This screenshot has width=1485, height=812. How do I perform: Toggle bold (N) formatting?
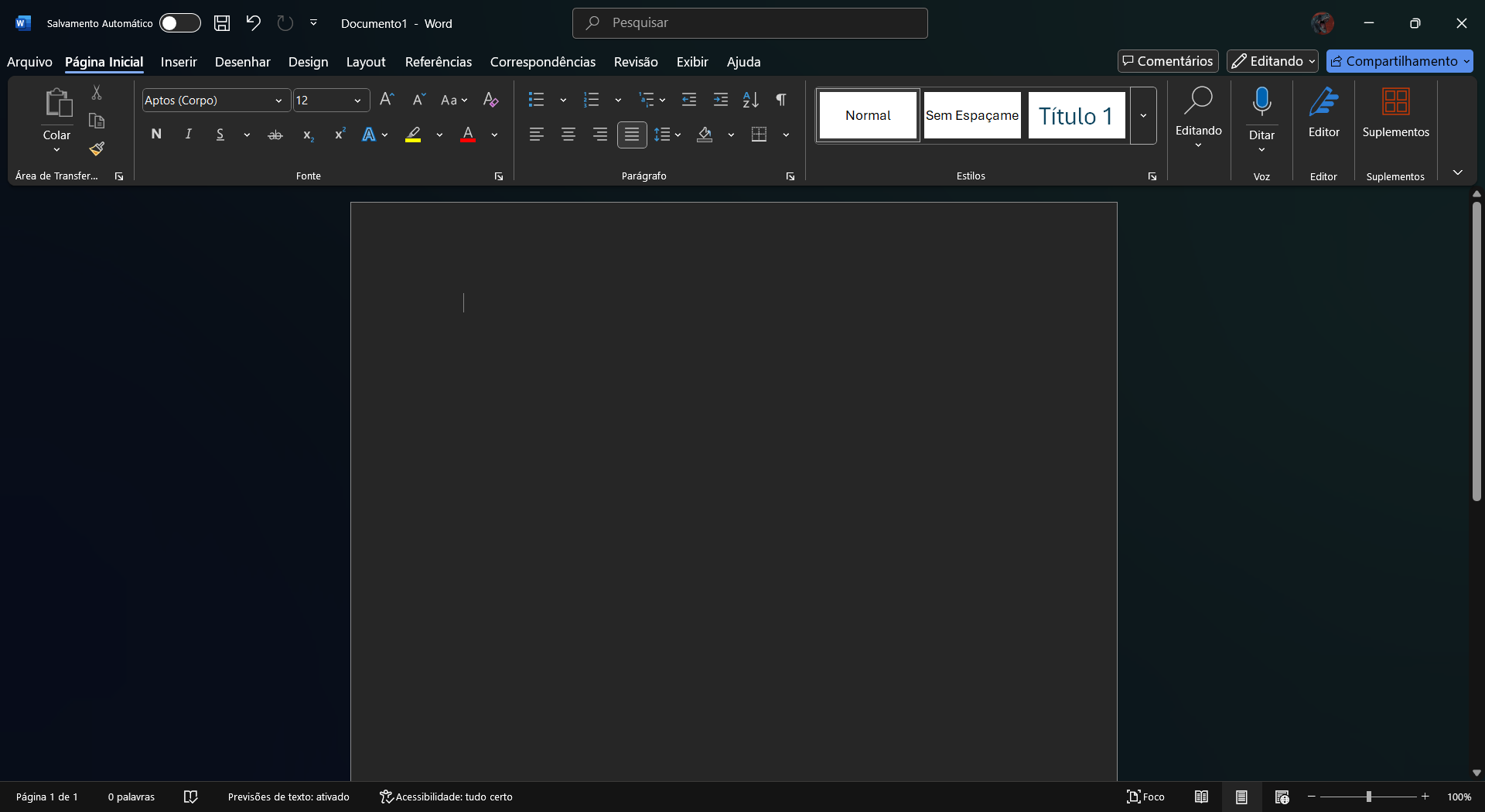[x=156, y=135]
